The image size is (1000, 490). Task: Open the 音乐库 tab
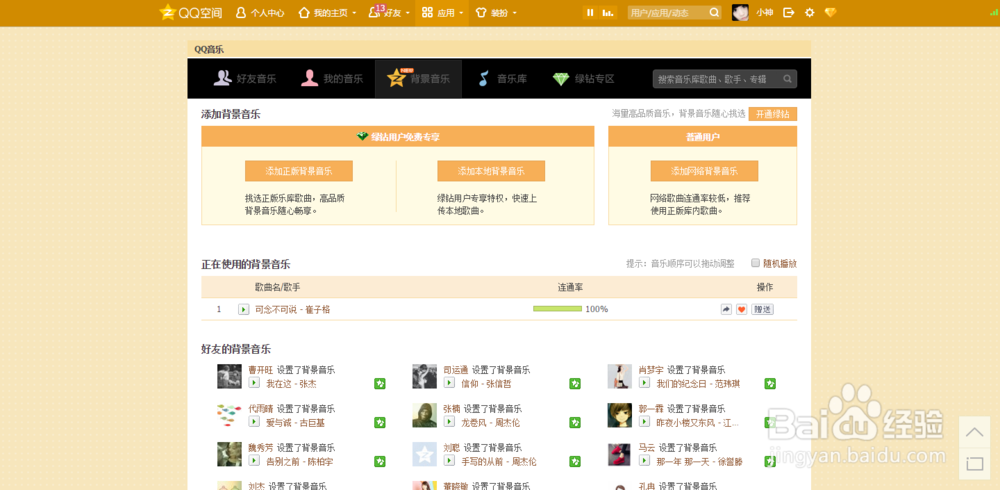[x=503, y=79]
